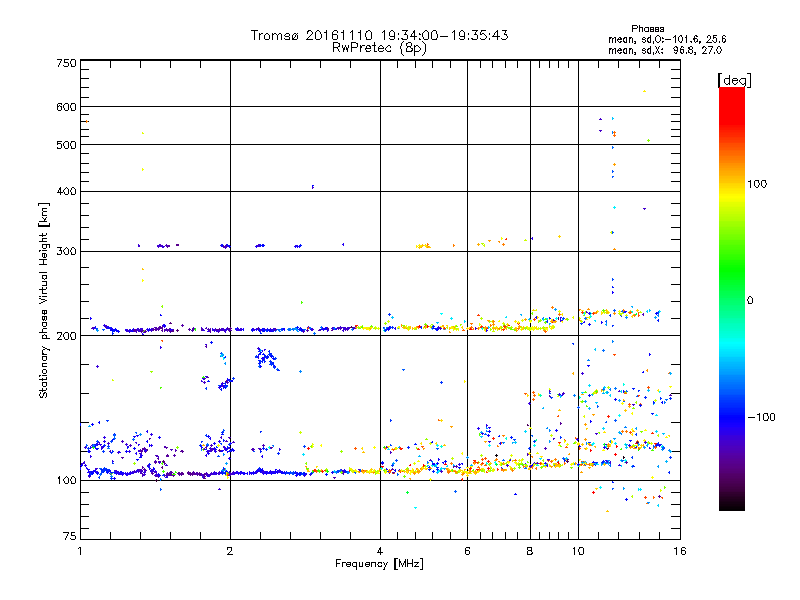Click the 'Stationary phase Virtual Height [km]' axis label

point(44,301)
